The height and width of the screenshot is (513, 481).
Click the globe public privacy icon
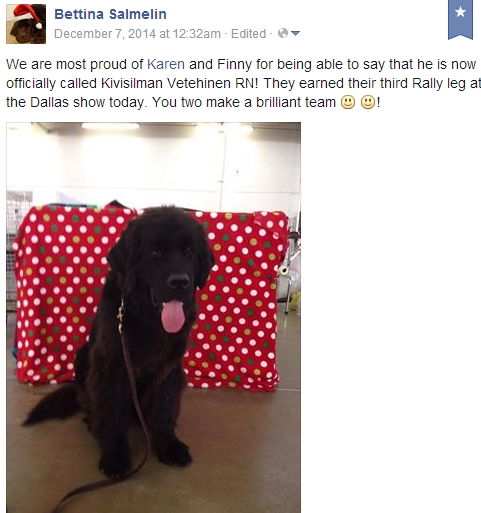tap(283, 33)
